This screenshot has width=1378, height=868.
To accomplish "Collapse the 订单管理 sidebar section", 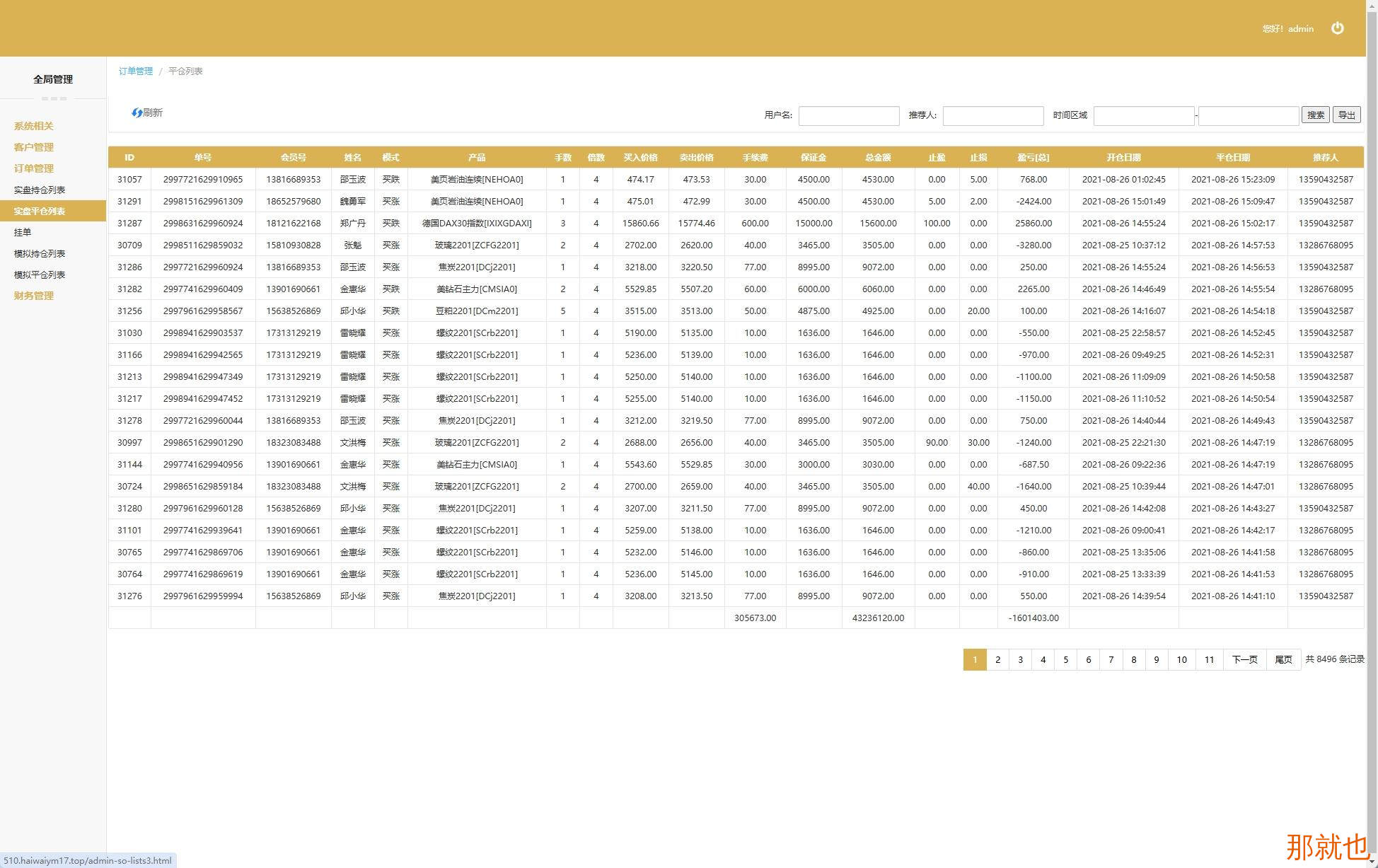I will [33, 168].
